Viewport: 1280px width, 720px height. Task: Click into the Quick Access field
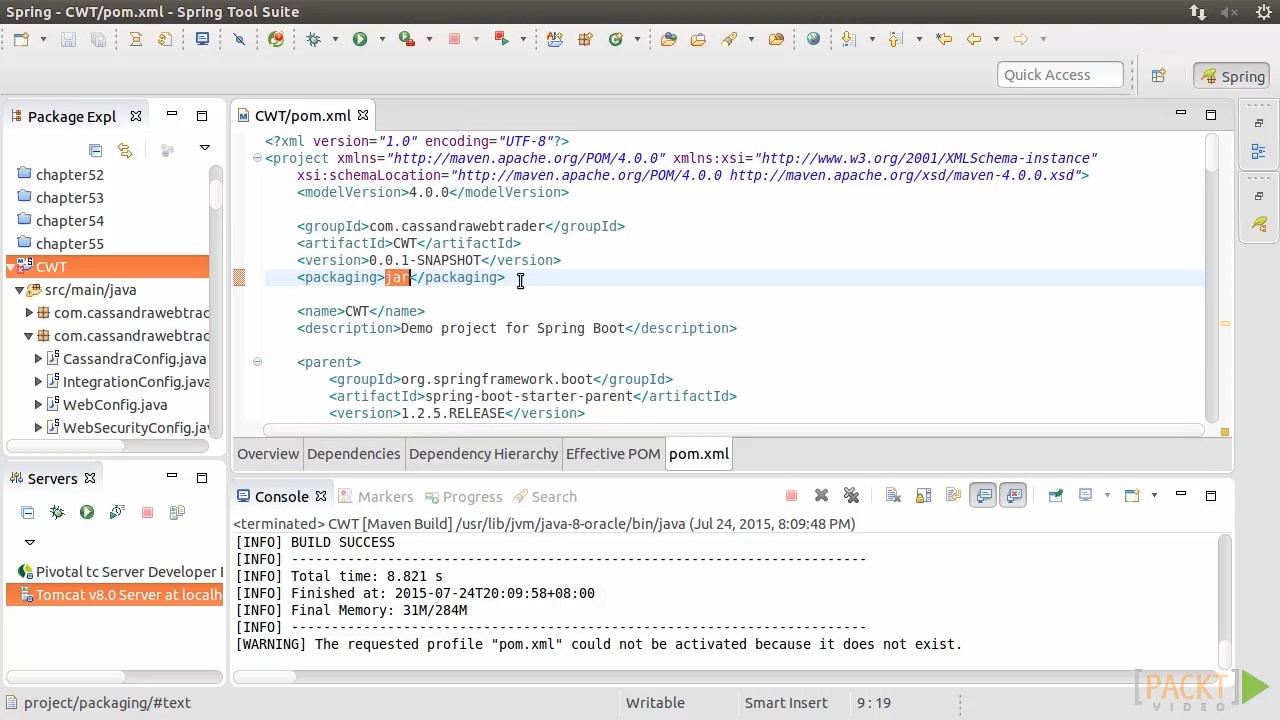click(1059, 75)
